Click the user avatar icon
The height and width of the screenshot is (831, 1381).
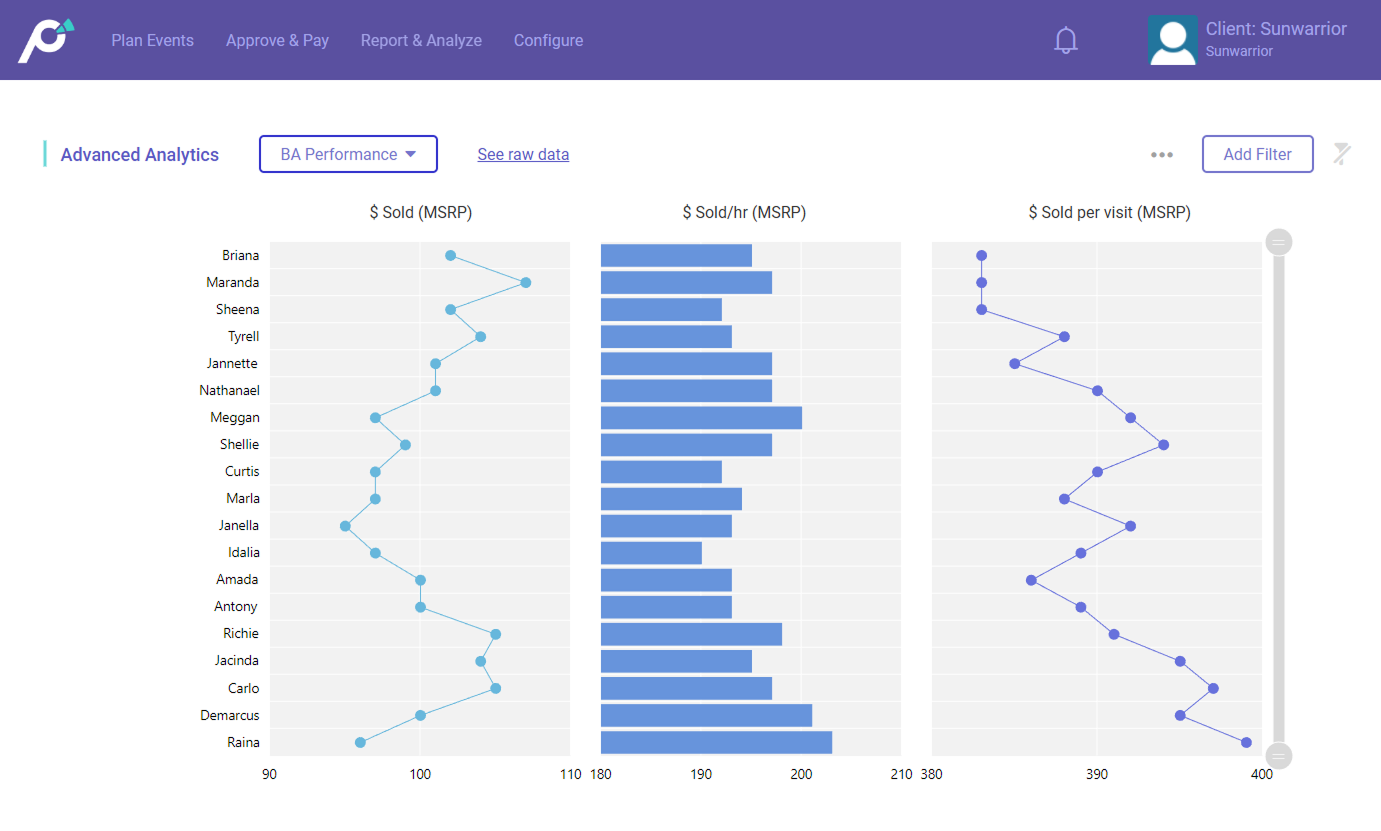1172,41
